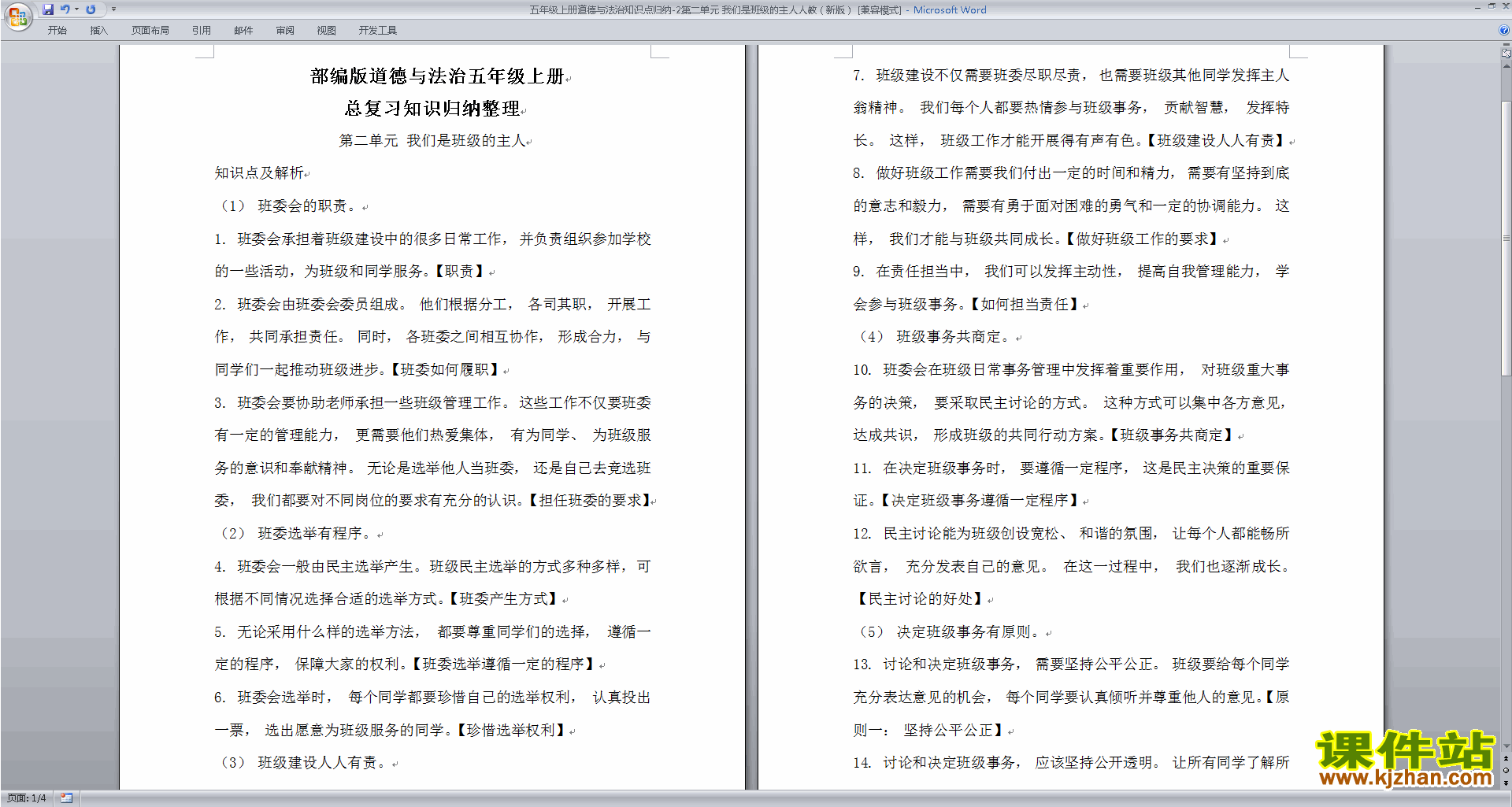Click the title 部编版道德与法治五年级上册

click(x=437, y=76)
